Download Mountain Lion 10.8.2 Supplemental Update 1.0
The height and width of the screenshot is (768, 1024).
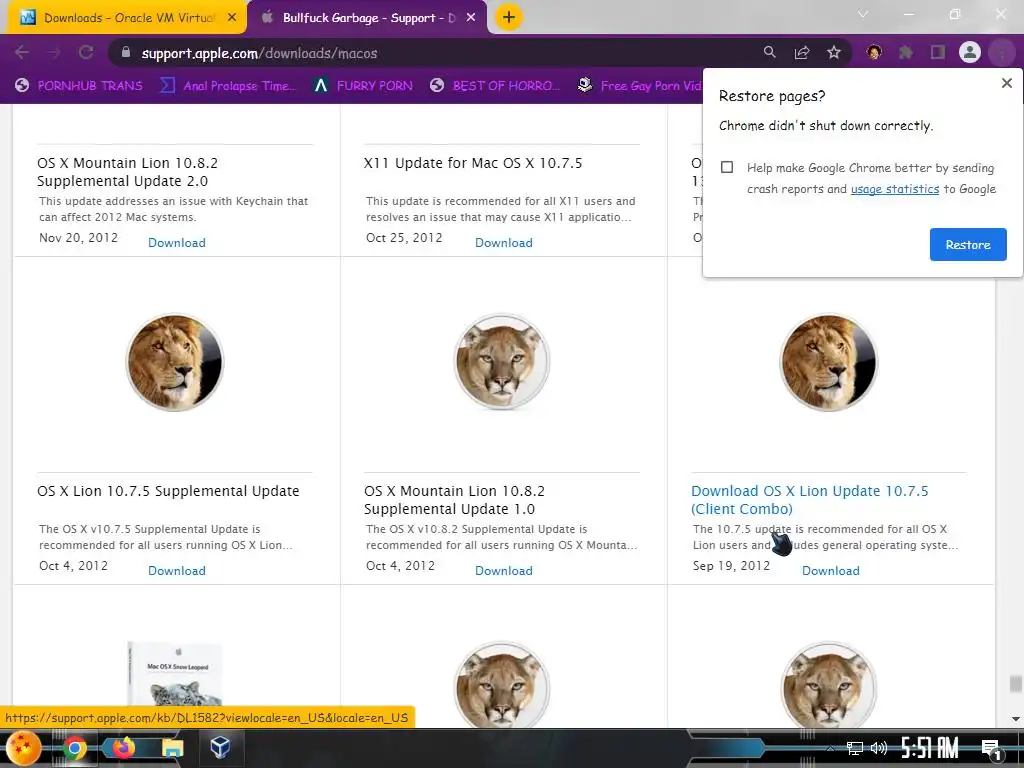click(504, 571)
